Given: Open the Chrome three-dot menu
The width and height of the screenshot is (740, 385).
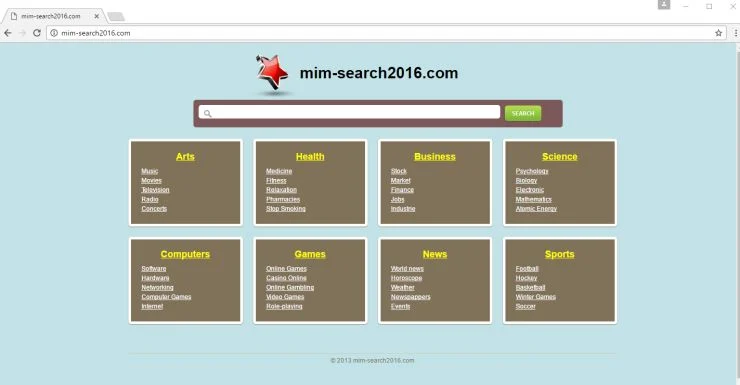Looking at the screenshot, I should (x=735, y=33).
